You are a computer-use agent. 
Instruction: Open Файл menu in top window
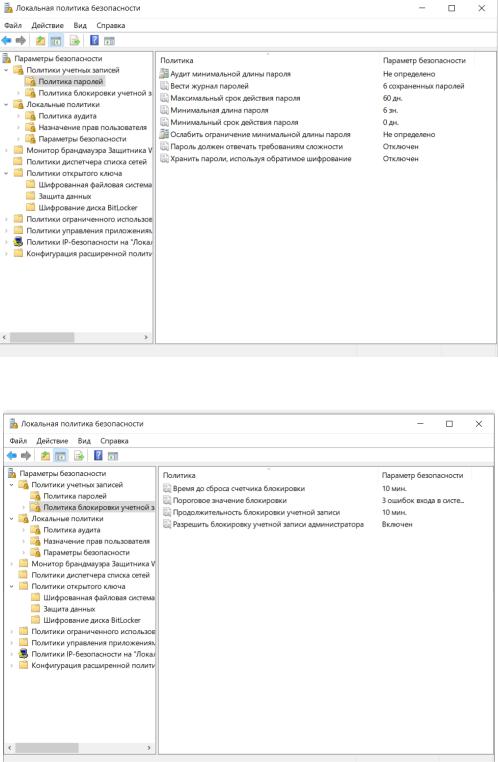pos(13,25)
